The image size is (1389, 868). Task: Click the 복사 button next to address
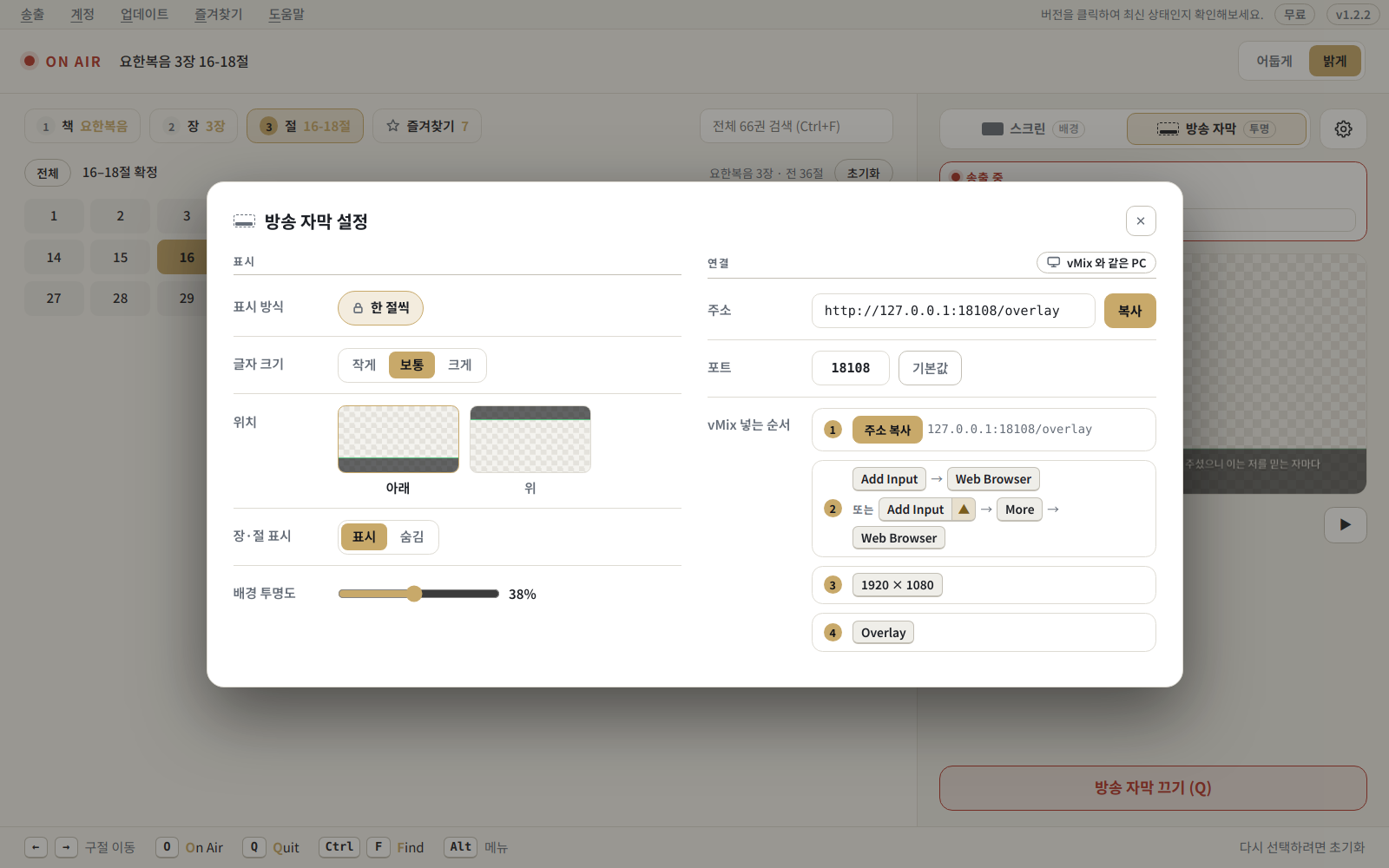coord(1129,311)
